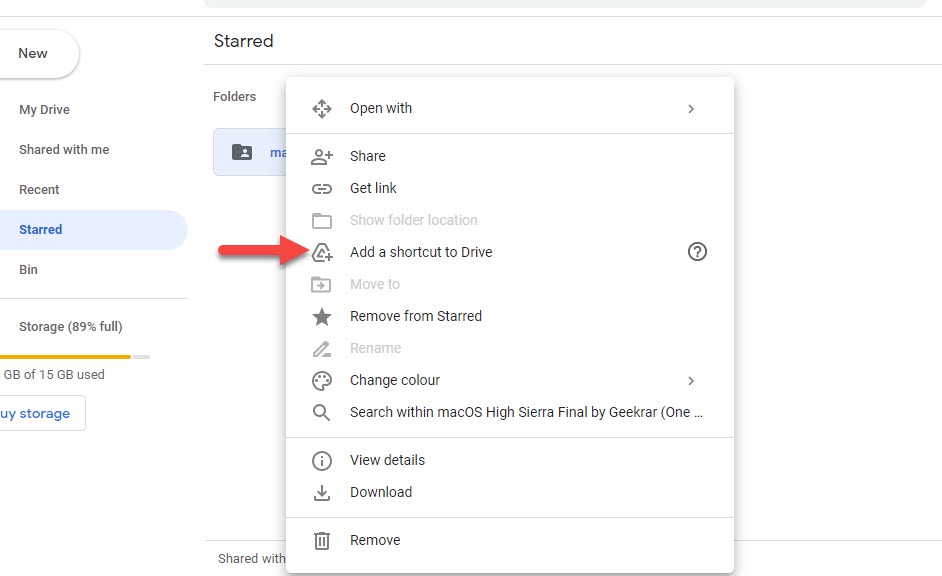Image resolution: width=942 pixels, height=576 pixels.
Task: Select Add a shortcut to Drive
Action: [x=421, y=252]
